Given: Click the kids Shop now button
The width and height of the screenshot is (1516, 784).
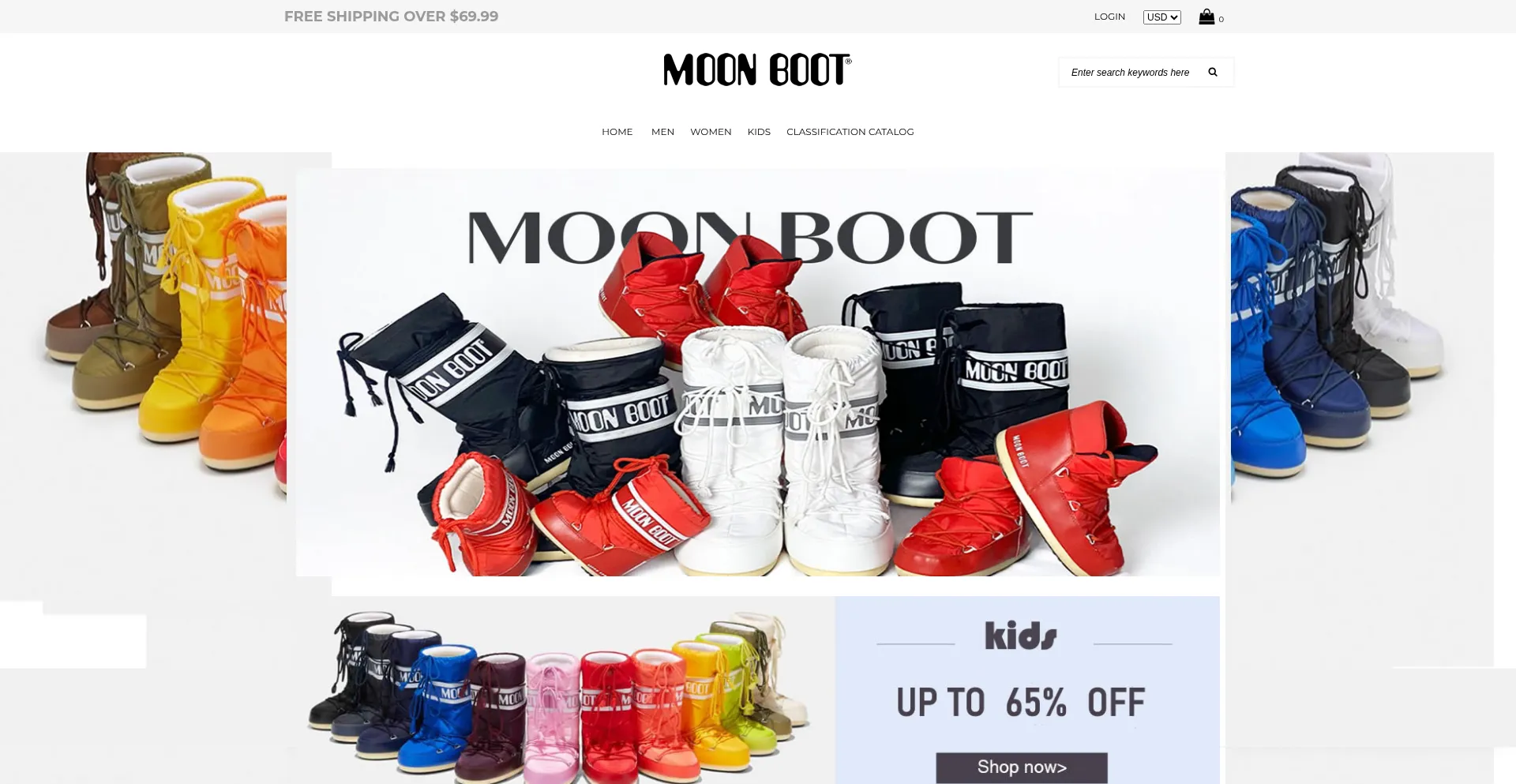Looking at the screenshot, I should tap(1022, 767).
